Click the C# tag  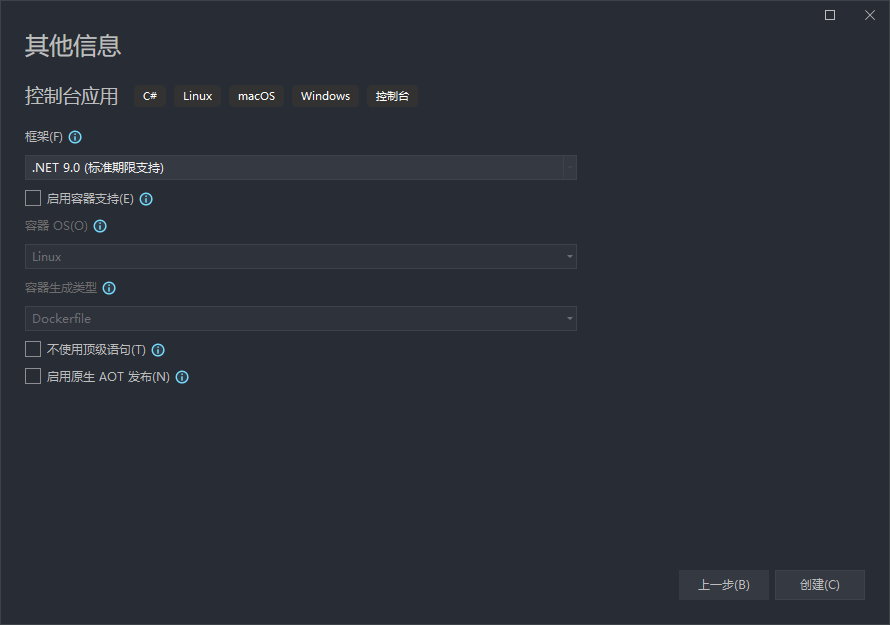point(150,96)
